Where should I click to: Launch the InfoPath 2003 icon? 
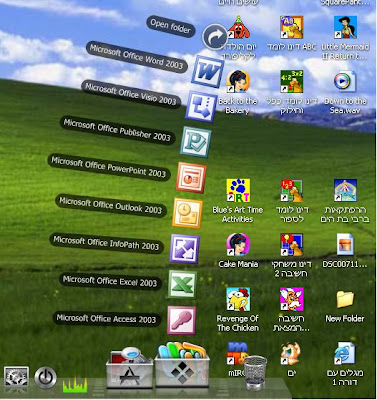point(184,249)
